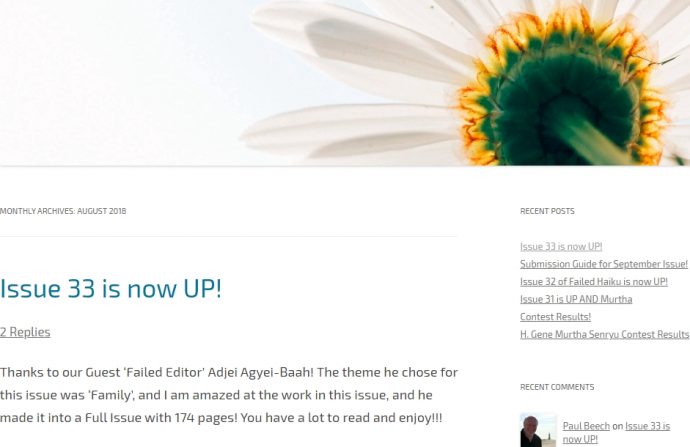690x447 pixels.
Task: Click Paul Beech's avatar photo
Action: (x=538, y=430)
